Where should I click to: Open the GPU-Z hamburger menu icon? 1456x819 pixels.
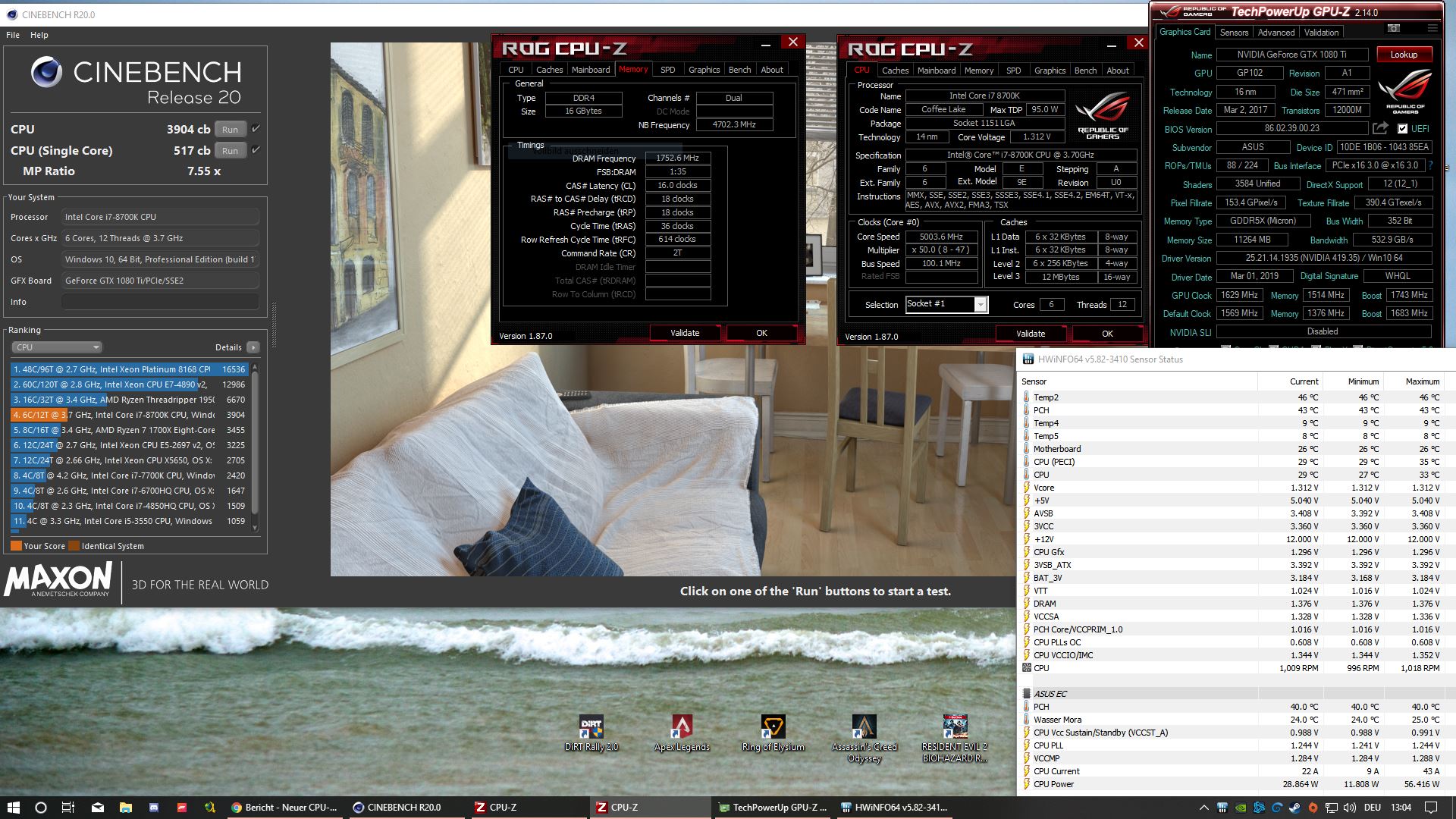(1432, 28)
